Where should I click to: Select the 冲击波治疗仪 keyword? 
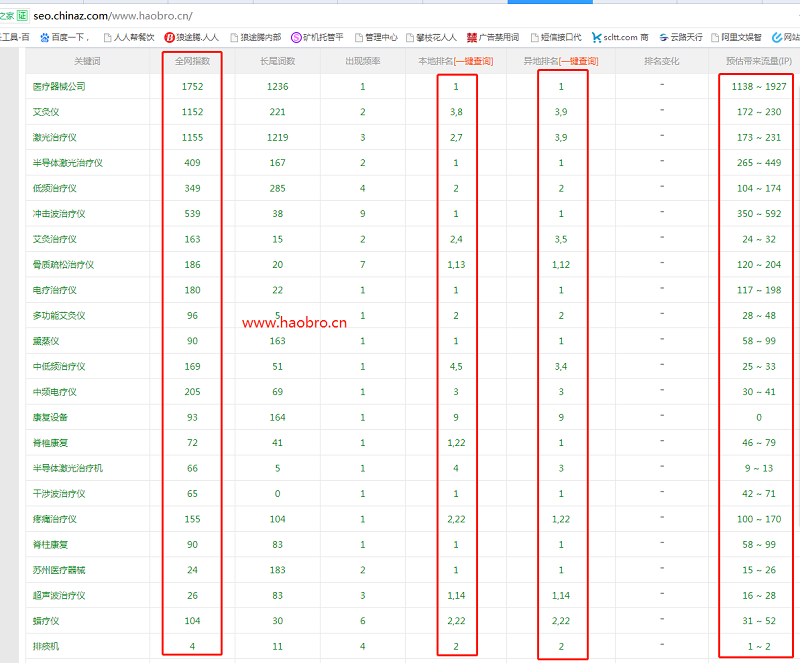(x=59, y=214)
